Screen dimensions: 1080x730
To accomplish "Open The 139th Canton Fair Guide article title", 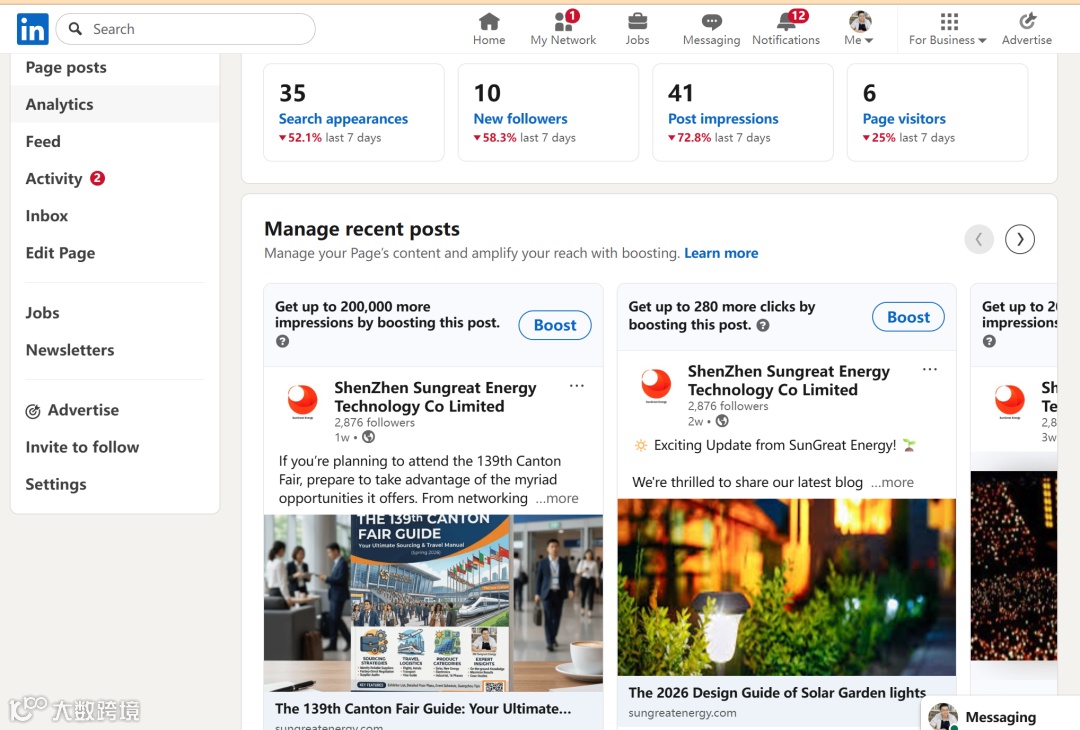I will [x=423, y=709].
